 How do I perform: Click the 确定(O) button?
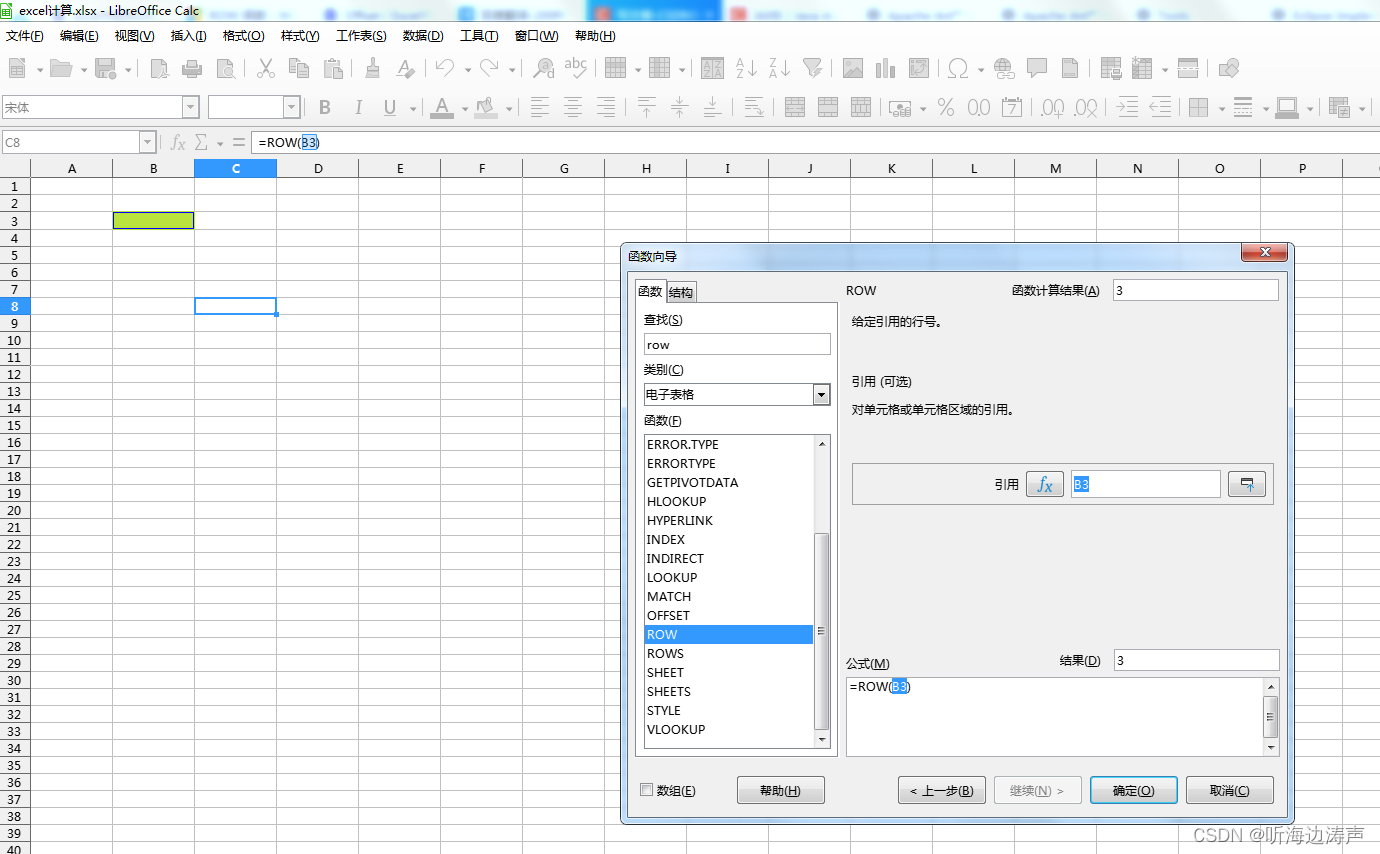pyautogui.click(x=1134, y=790)
